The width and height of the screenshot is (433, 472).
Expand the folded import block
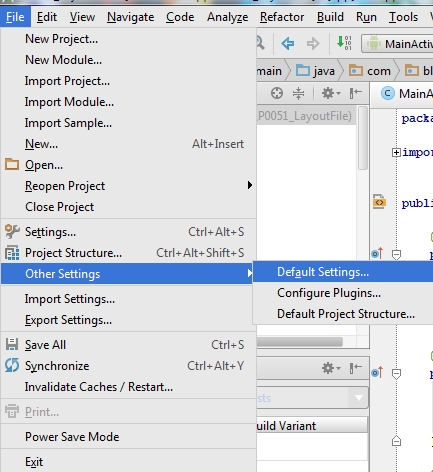point(396,153)
